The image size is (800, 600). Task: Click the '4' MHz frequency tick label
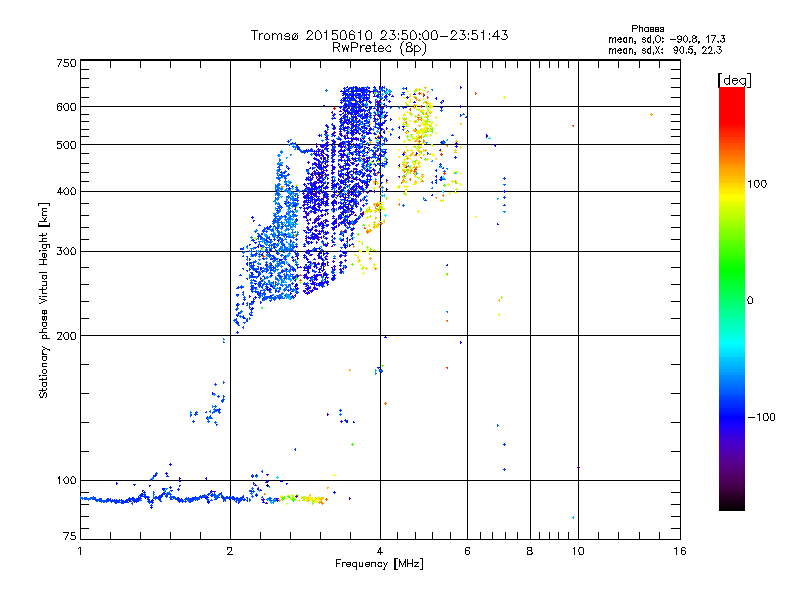(380, 551)
